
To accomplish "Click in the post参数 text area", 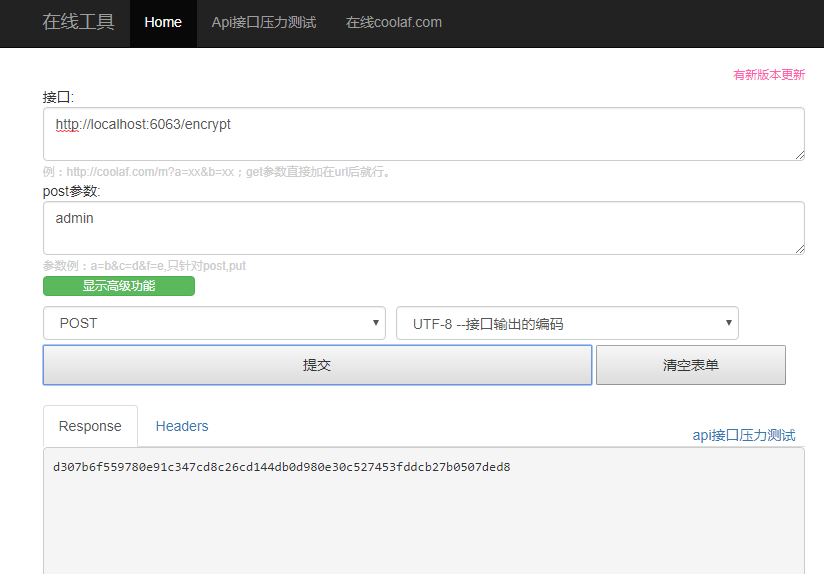I will tap(424, 228).
